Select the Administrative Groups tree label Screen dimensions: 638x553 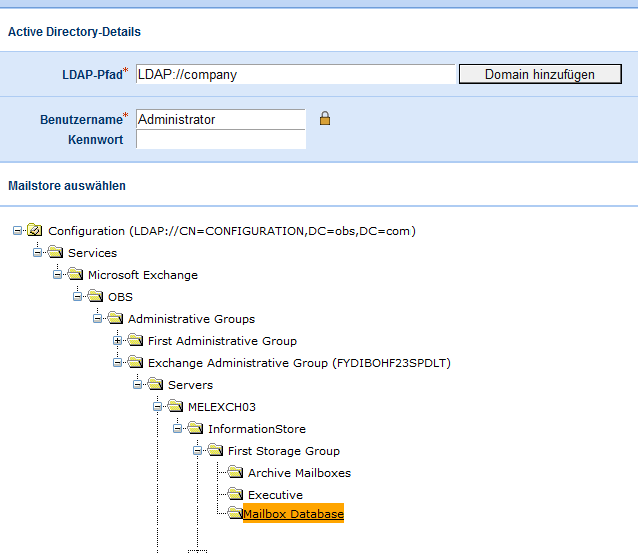191,319
